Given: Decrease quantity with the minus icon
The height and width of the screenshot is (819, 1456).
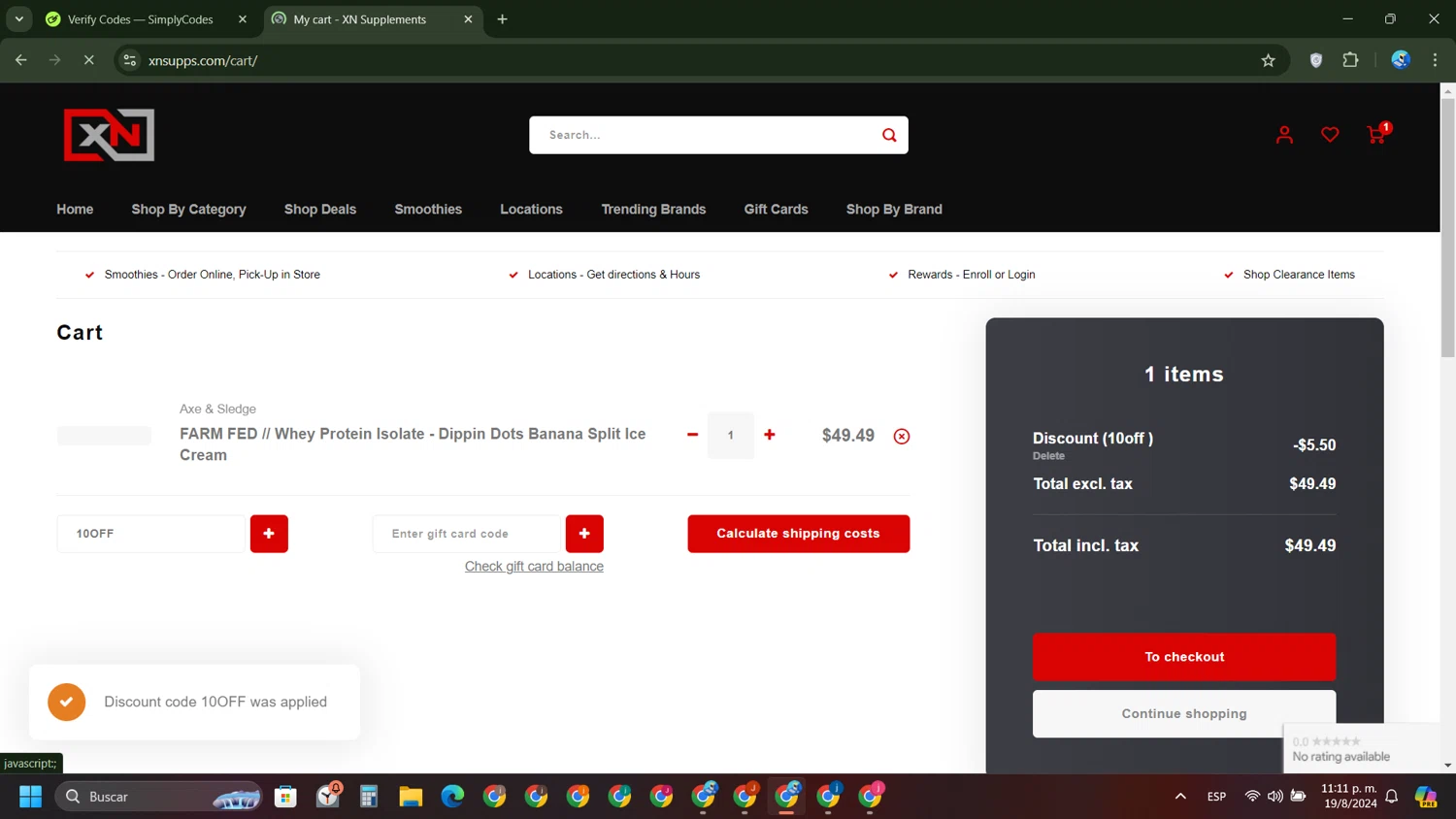Looking at the screenshot, I should click(x=692, y=435).
